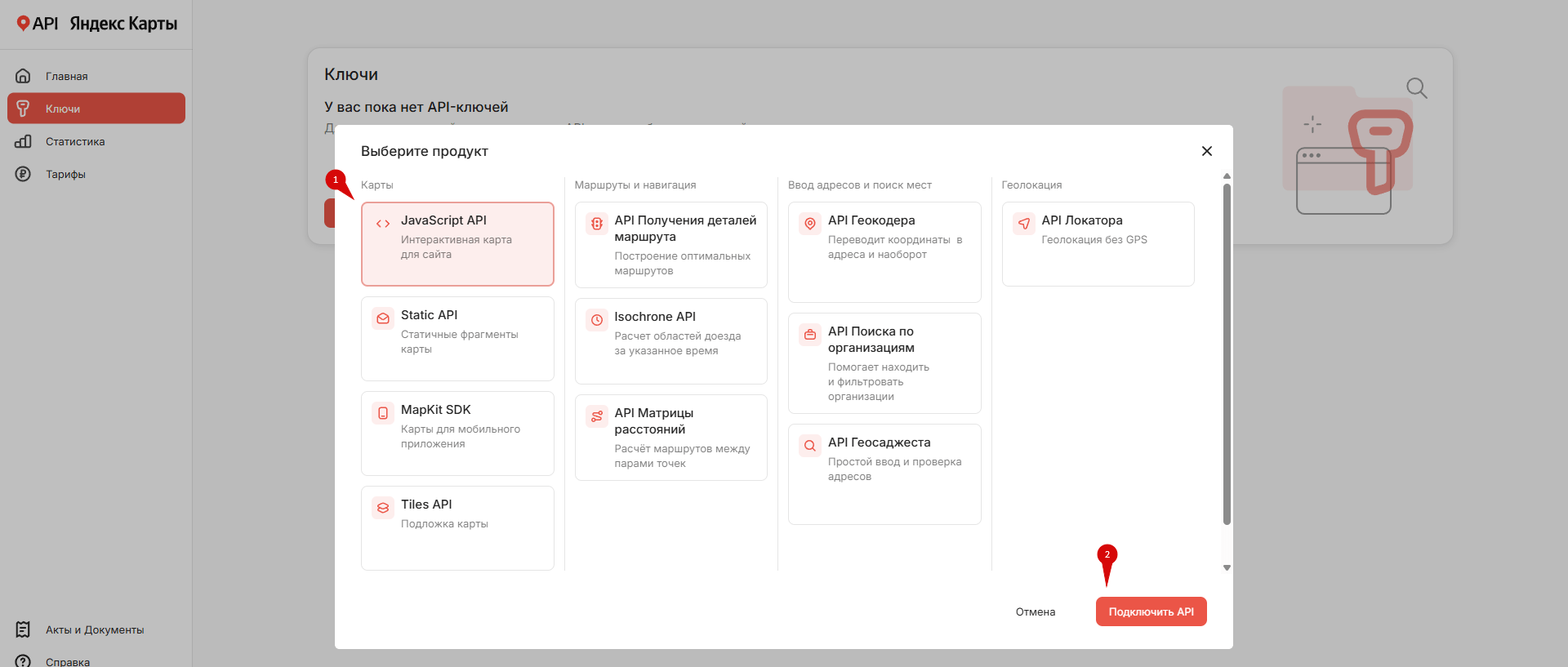Click the dialog's vertical scrollbar thumb
1568x667 pixels.
pyautogui.click(x=1227, y=354)
